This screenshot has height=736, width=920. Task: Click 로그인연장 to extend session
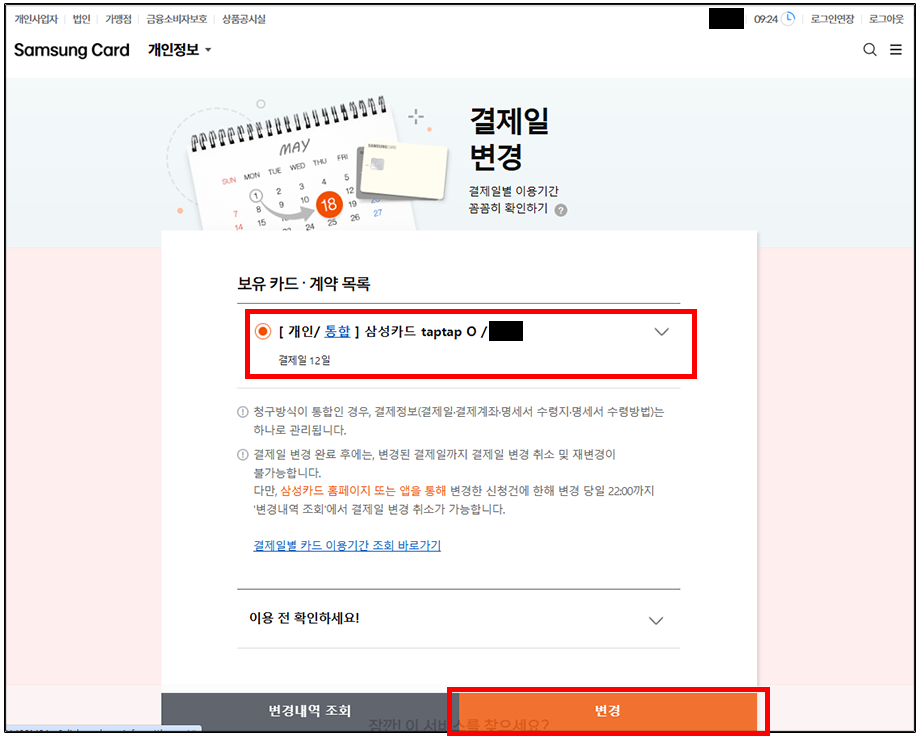click(832, 19)
